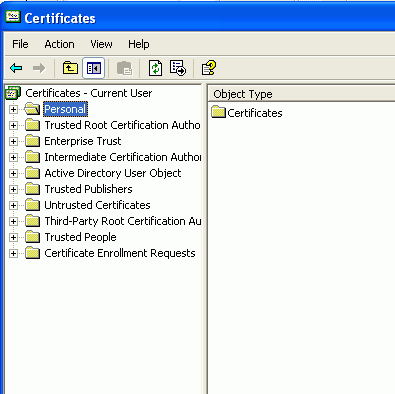Click the Third-Party Root Certification folder icon
This screenshot has height=394, width=395.
[33, 221]
